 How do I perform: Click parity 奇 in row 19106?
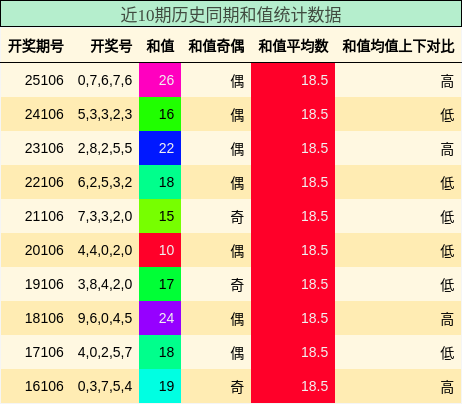[x=237, y=285]
